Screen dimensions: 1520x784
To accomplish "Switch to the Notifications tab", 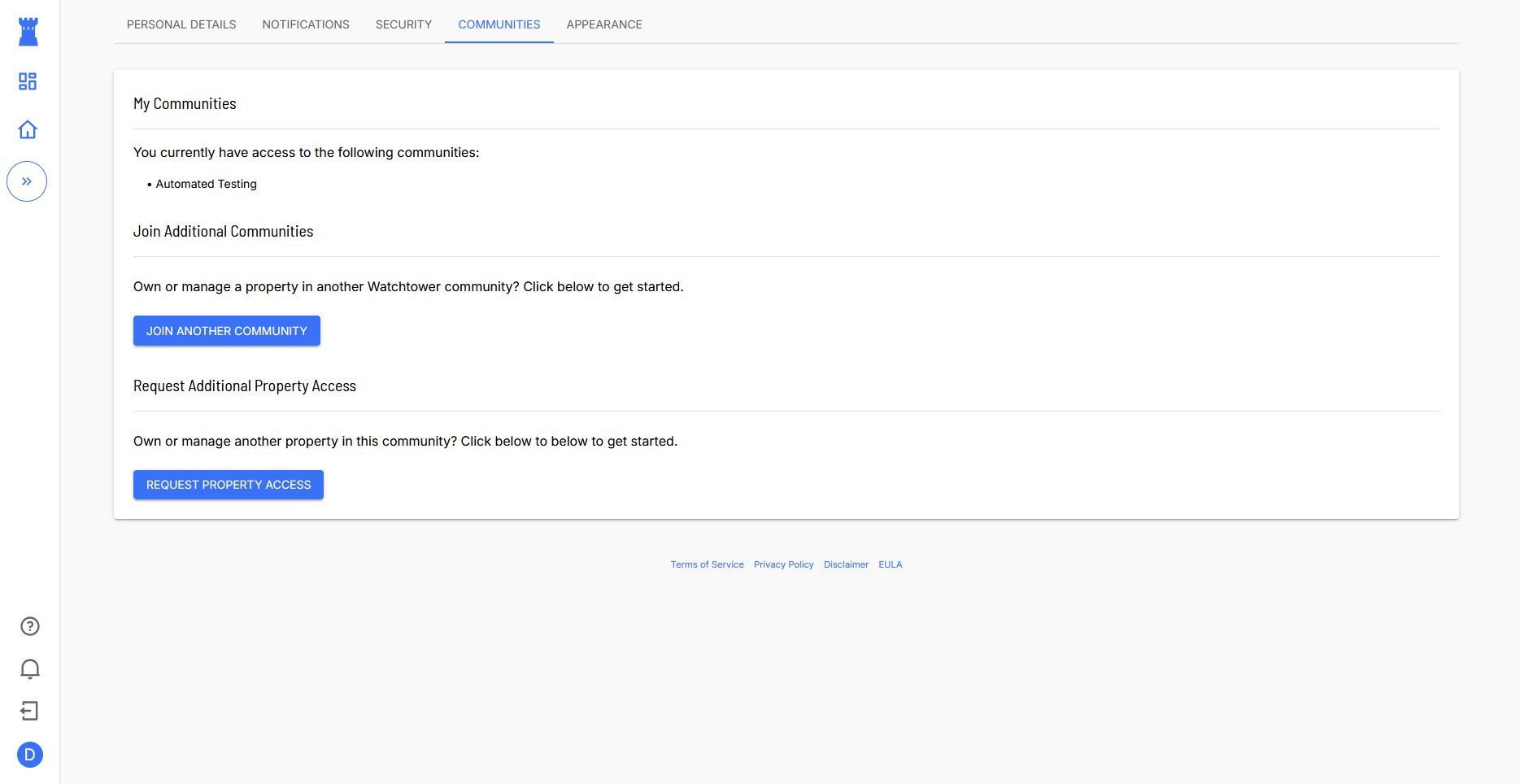I will click(x=306, y=24).
